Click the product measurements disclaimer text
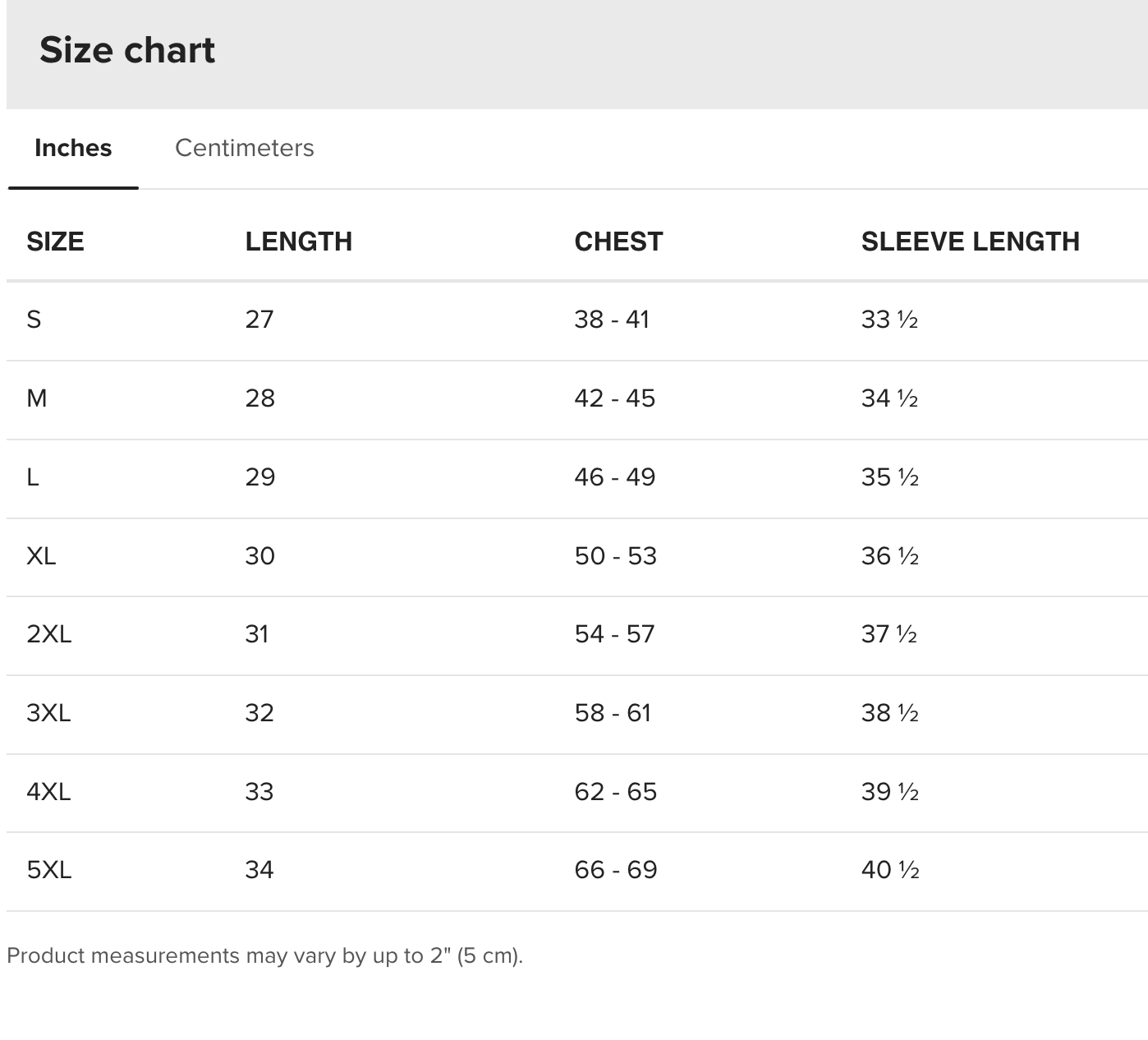 coord(264,956)
